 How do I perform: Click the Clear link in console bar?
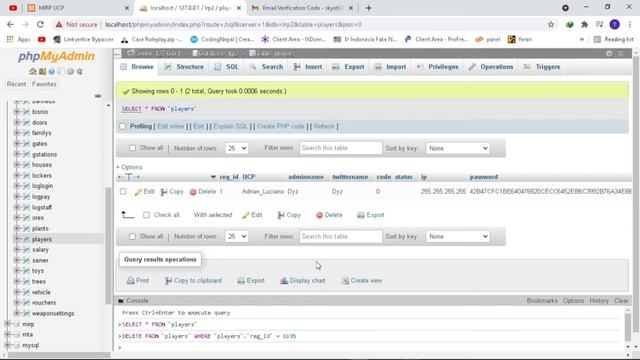621,301
